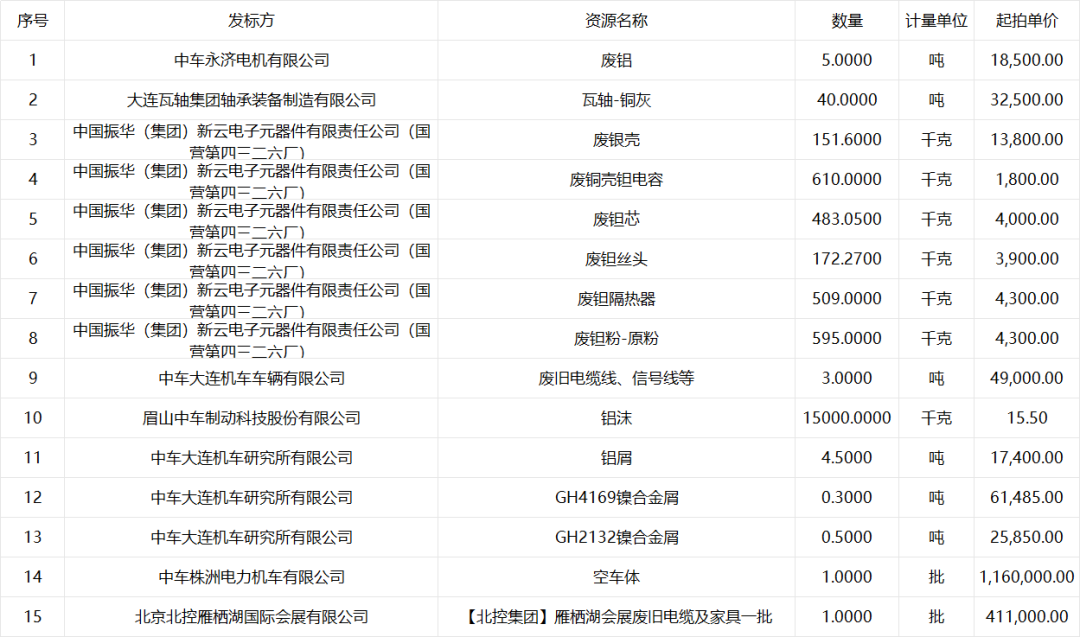
Task: Select the price 61,485.00
Action: (x=1026, y=498)
